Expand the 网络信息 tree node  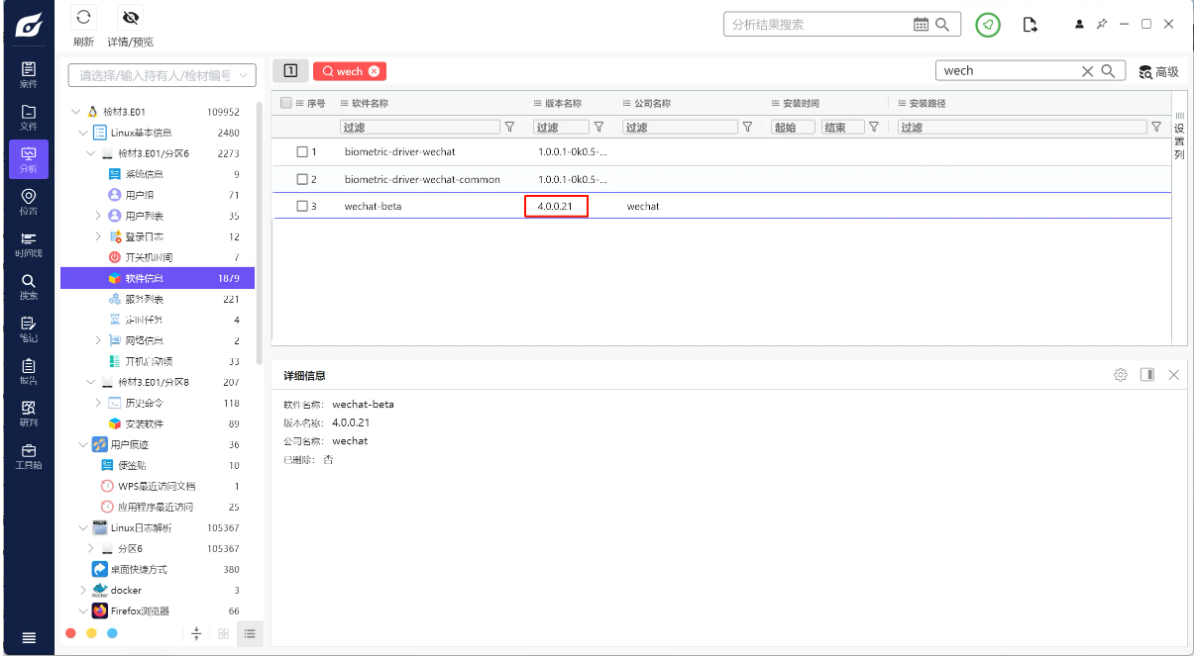click(98, 340)
